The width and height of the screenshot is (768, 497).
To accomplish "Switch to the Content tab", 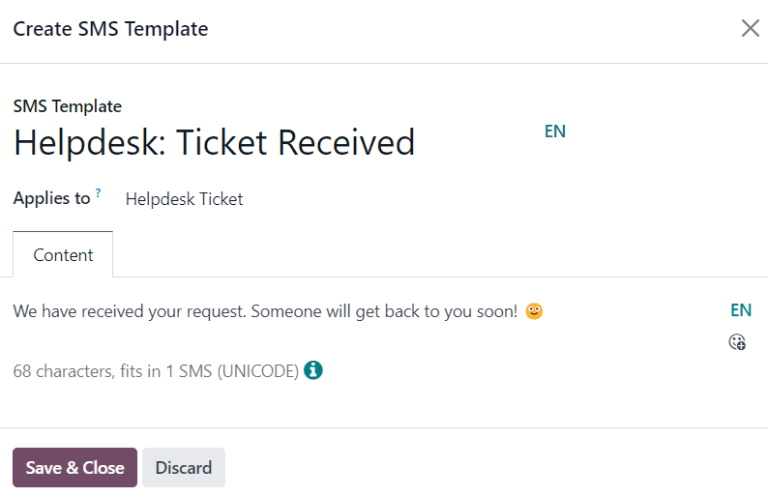I will [x=63, y=255].
